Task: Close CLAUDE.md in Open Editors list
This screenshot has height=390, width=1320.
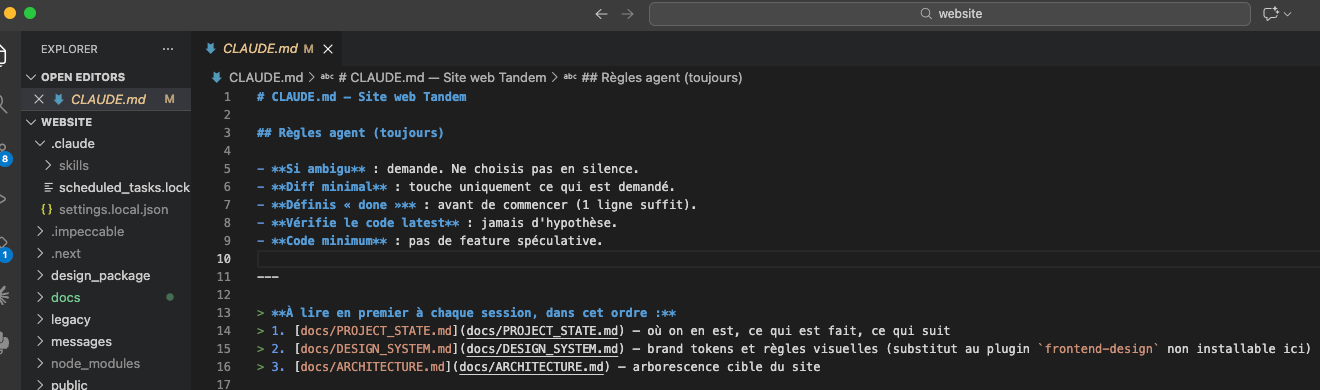Action: tap(39, 99)
